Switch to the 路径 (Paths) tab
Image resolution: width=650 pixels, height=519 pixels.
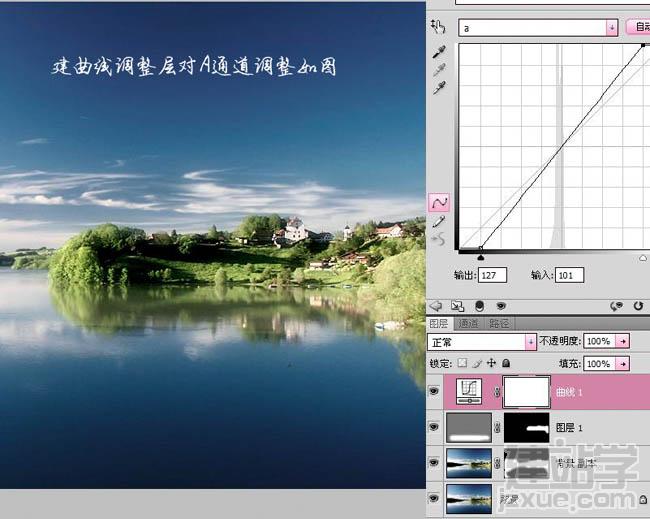[x=499, y=323]
